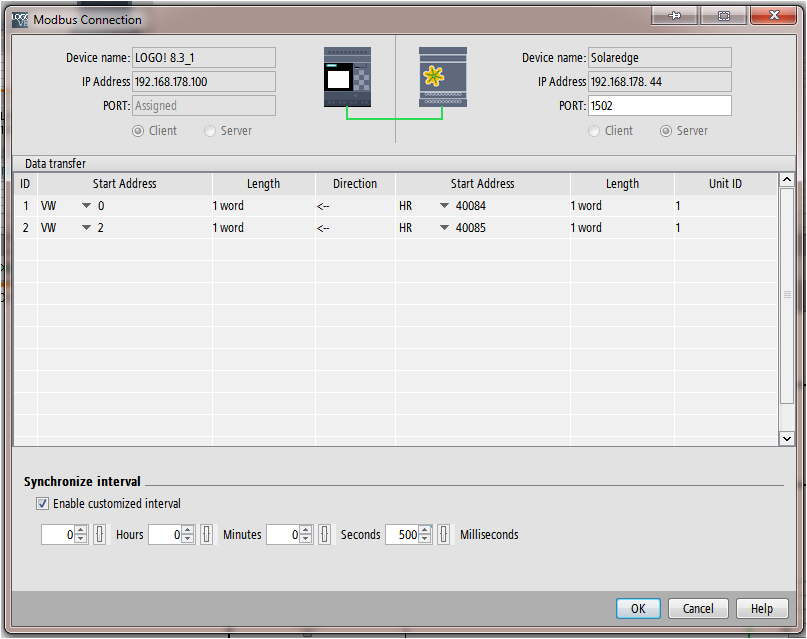This screenshot has width=807, height=639.
Task: Click the Direction column header
Action: coord(355,184)
